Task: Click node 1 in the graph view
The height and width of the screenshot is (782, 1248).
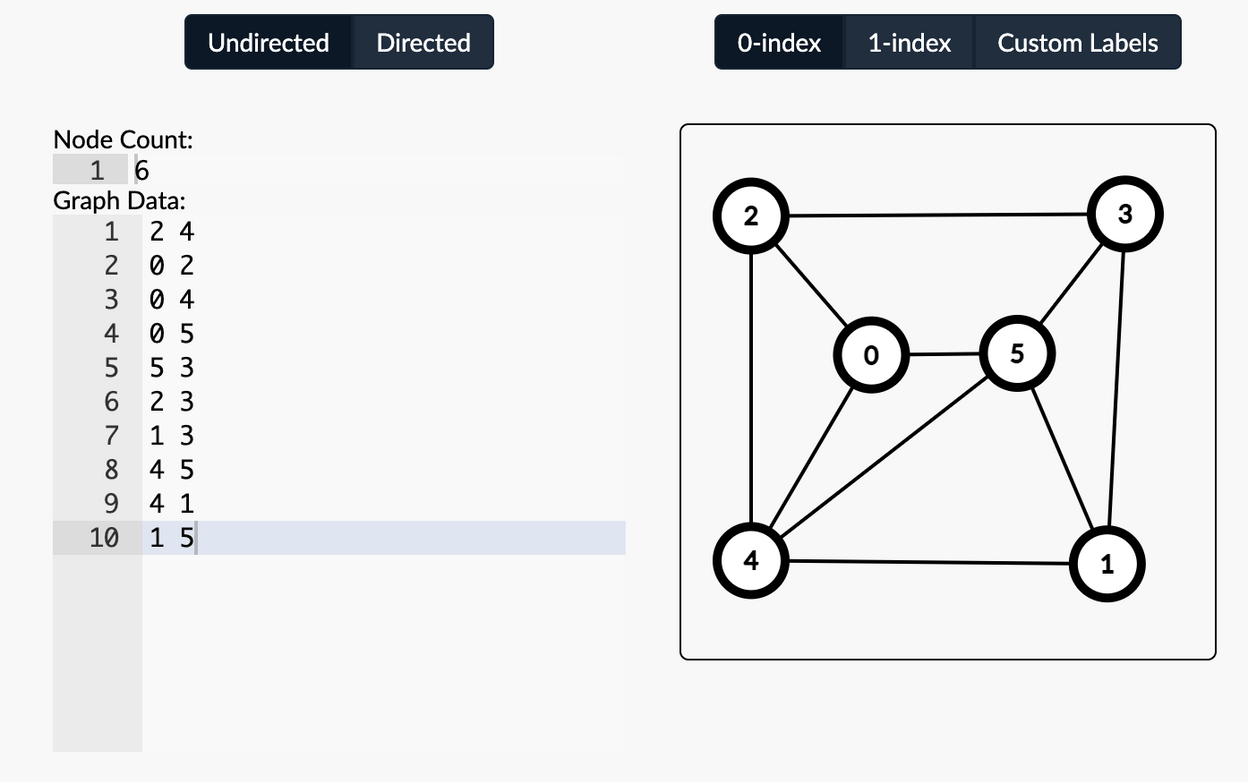Action: (1107, 564)
